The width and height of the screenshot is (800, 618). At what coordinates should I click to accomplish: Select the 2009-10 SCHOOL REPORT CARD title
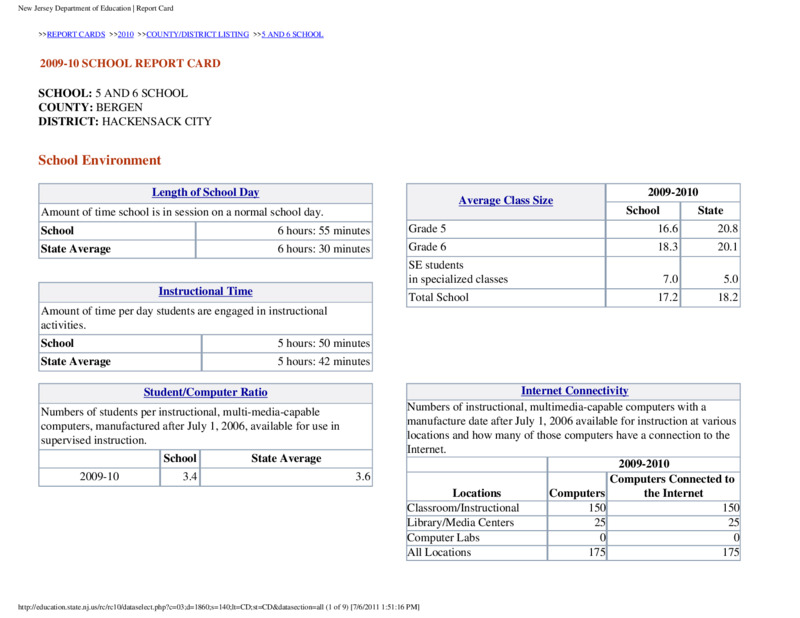coord(130,63)
